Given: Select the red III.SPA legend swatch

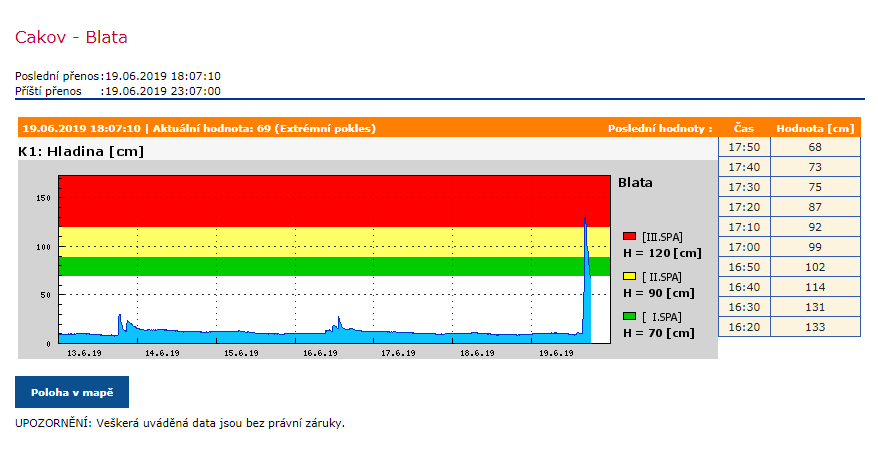Looking at the screenshot, I should click(x=629, y=236).
